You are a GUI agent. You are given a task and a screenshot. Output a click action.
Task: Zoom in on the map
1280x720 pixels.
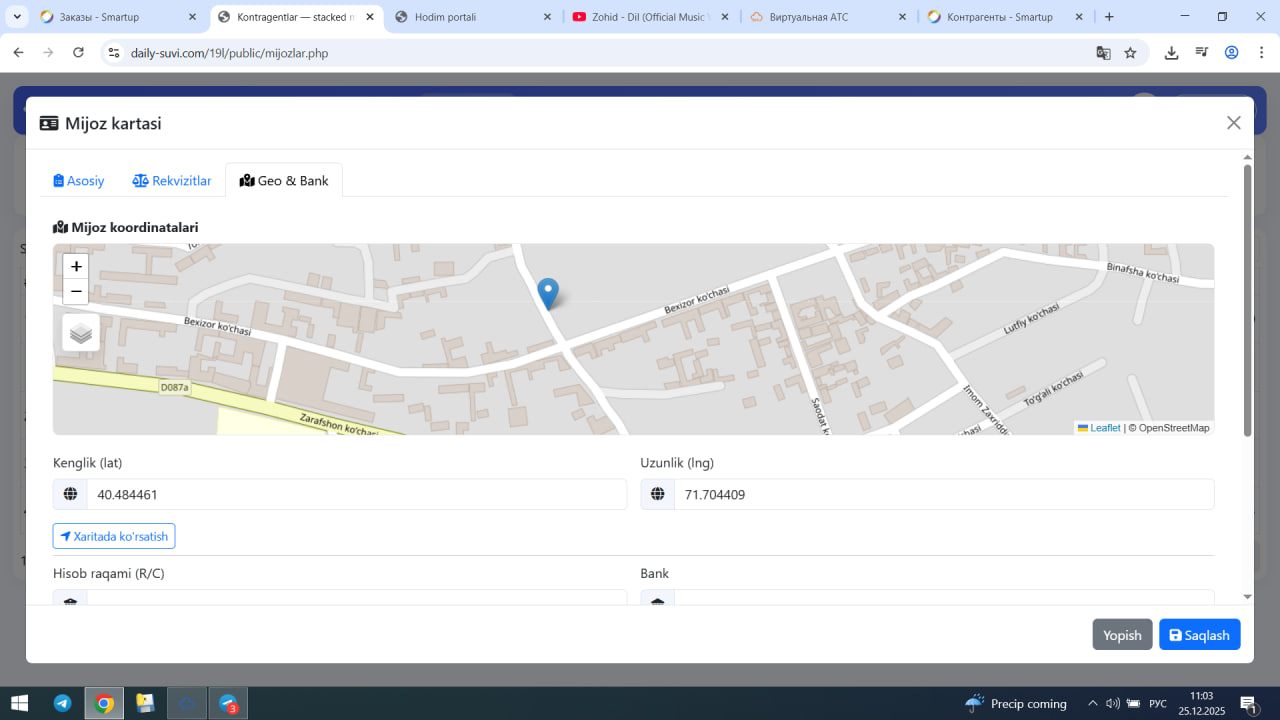(x=76, y=267)
